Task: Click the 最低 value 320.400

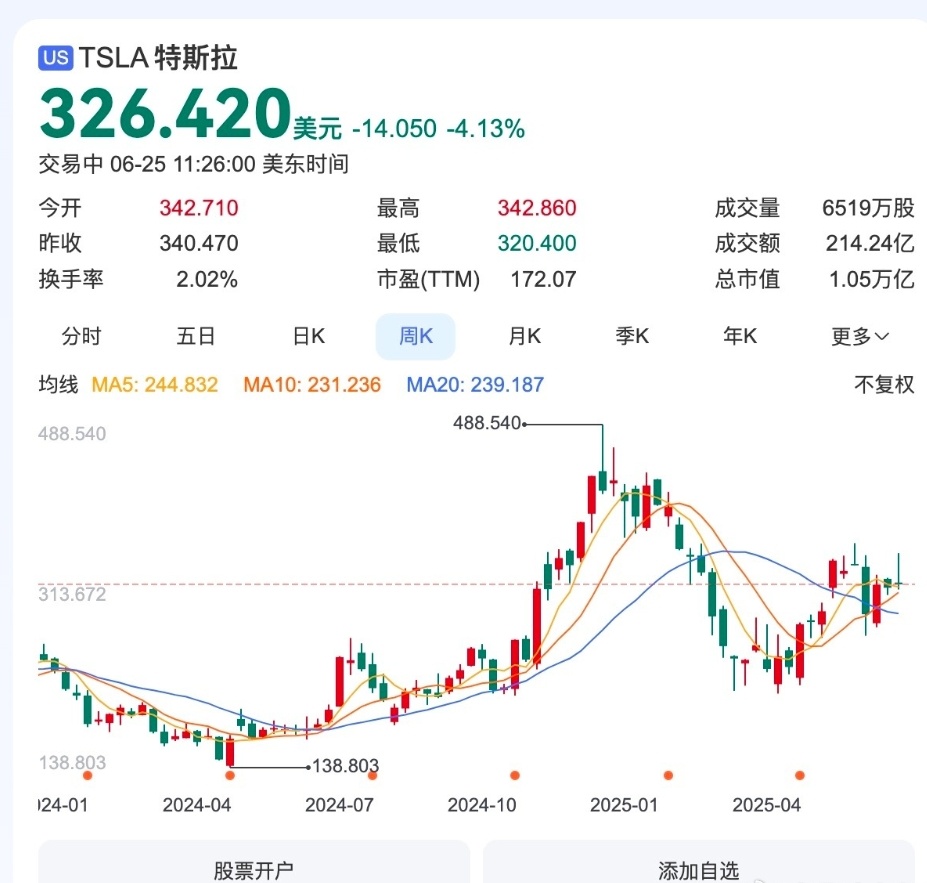Action: 537,243
